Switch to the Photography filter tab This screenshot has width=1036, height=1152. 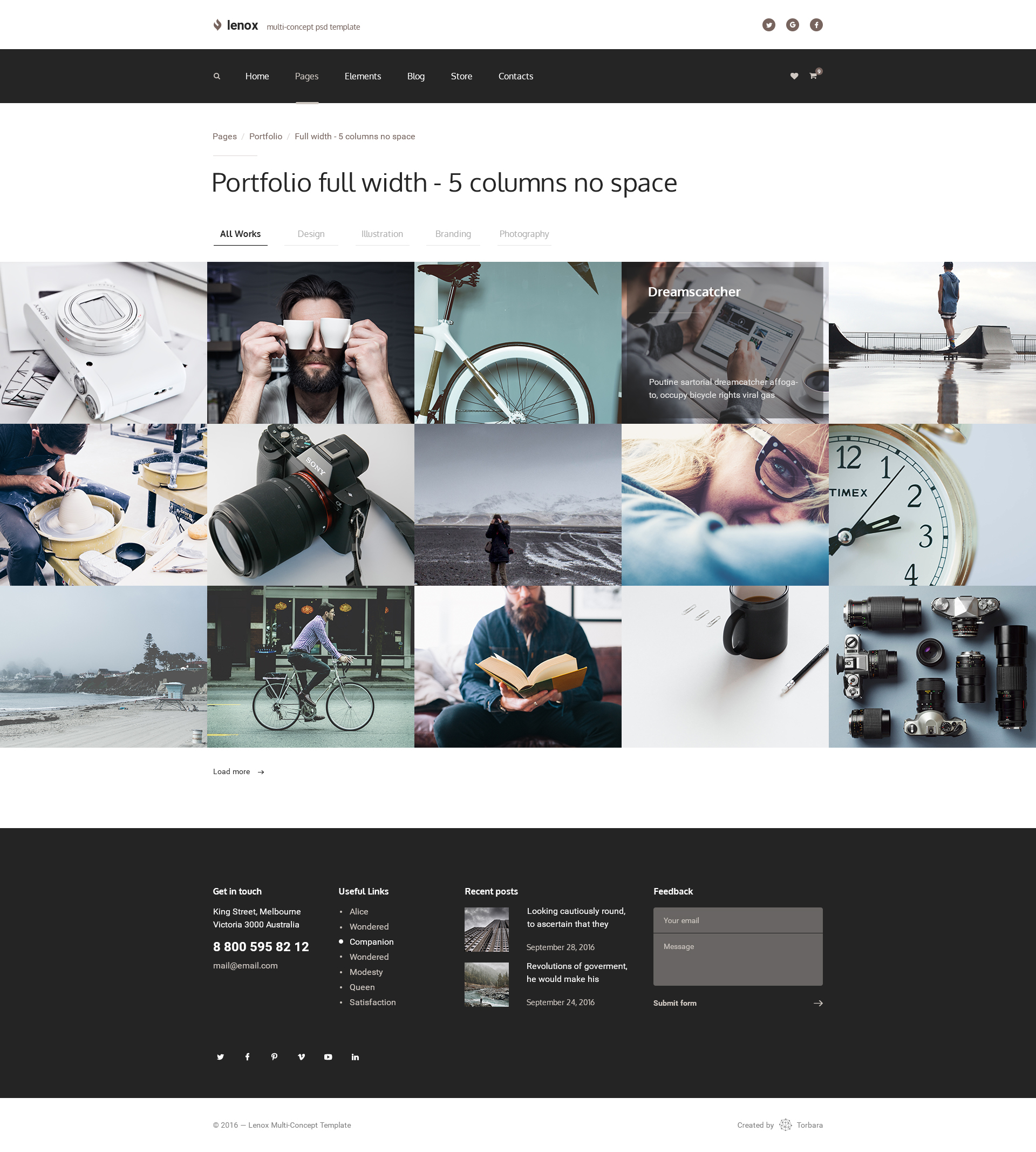(x=524, y=234)
